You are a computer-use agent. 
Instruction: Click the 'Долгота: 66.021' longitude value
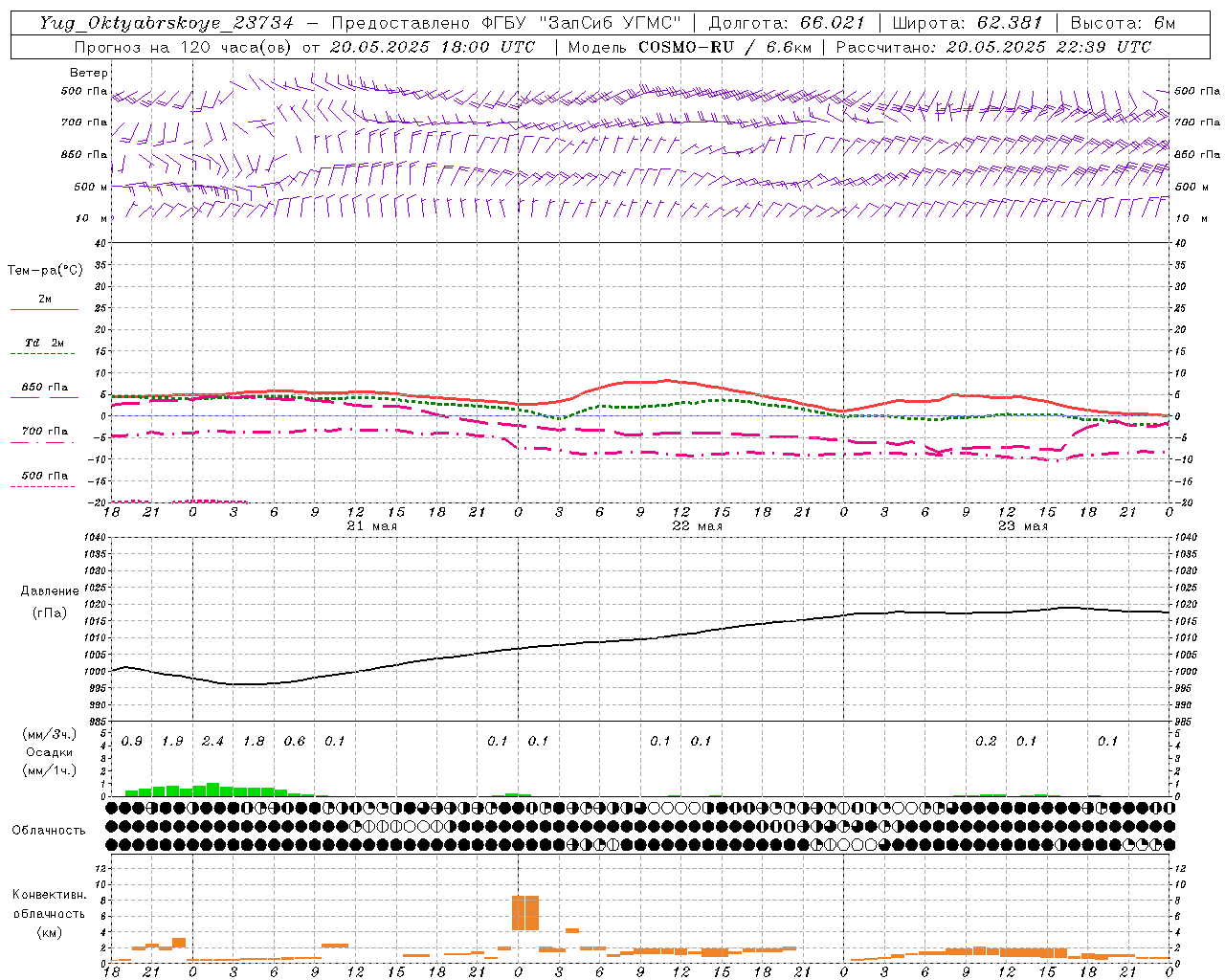[x=787, y=23]
